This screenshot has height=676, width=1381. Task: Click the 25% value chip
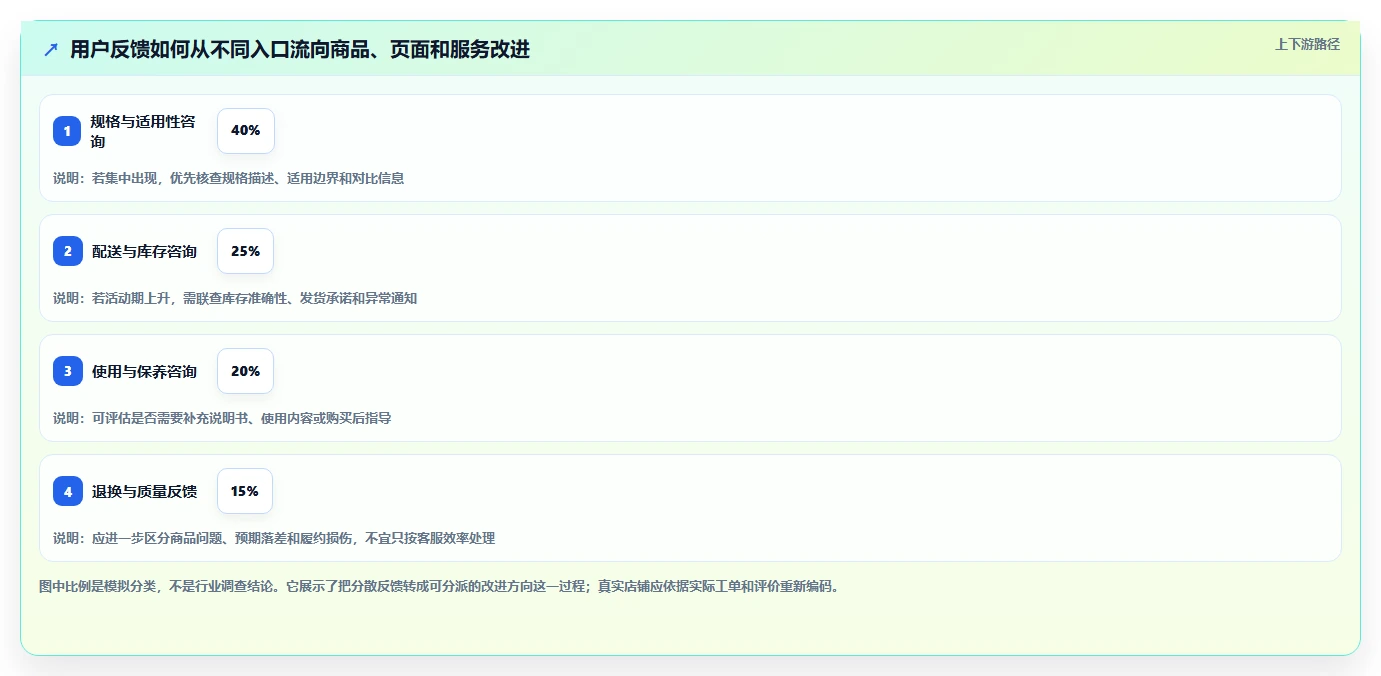pos(245,251)
